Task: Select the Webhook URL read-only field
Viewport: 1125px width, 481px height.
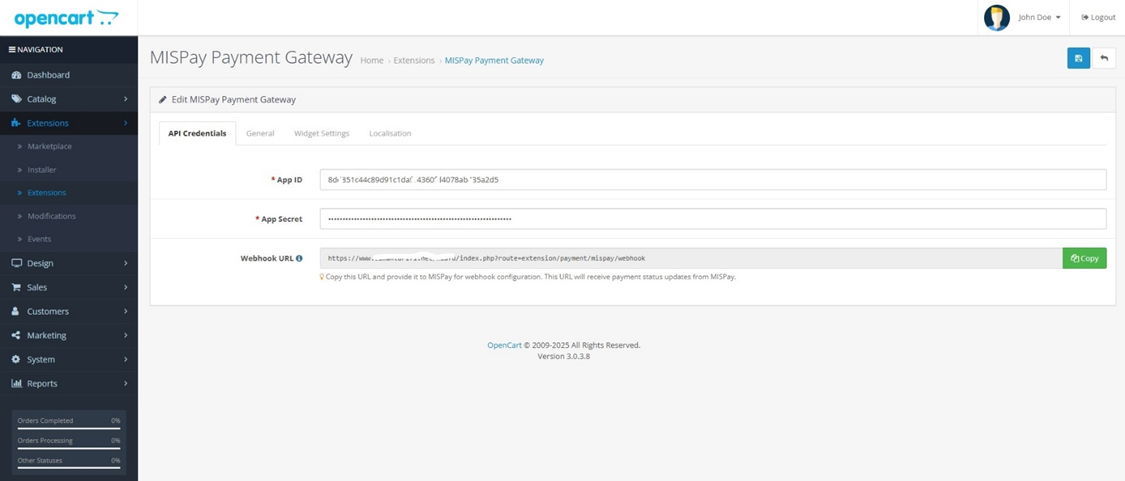Action: tap(691, 258)
